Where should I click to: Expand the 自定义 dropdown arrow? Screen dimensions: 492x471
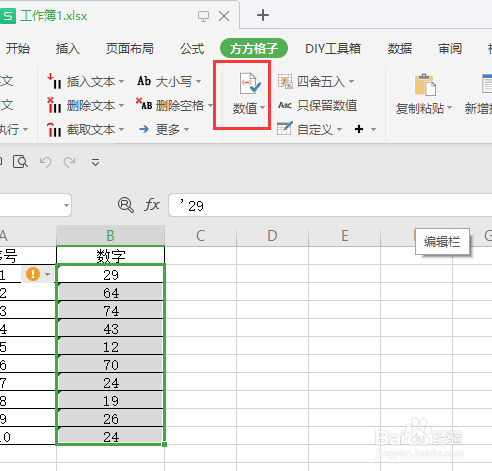tap(340, 129)
